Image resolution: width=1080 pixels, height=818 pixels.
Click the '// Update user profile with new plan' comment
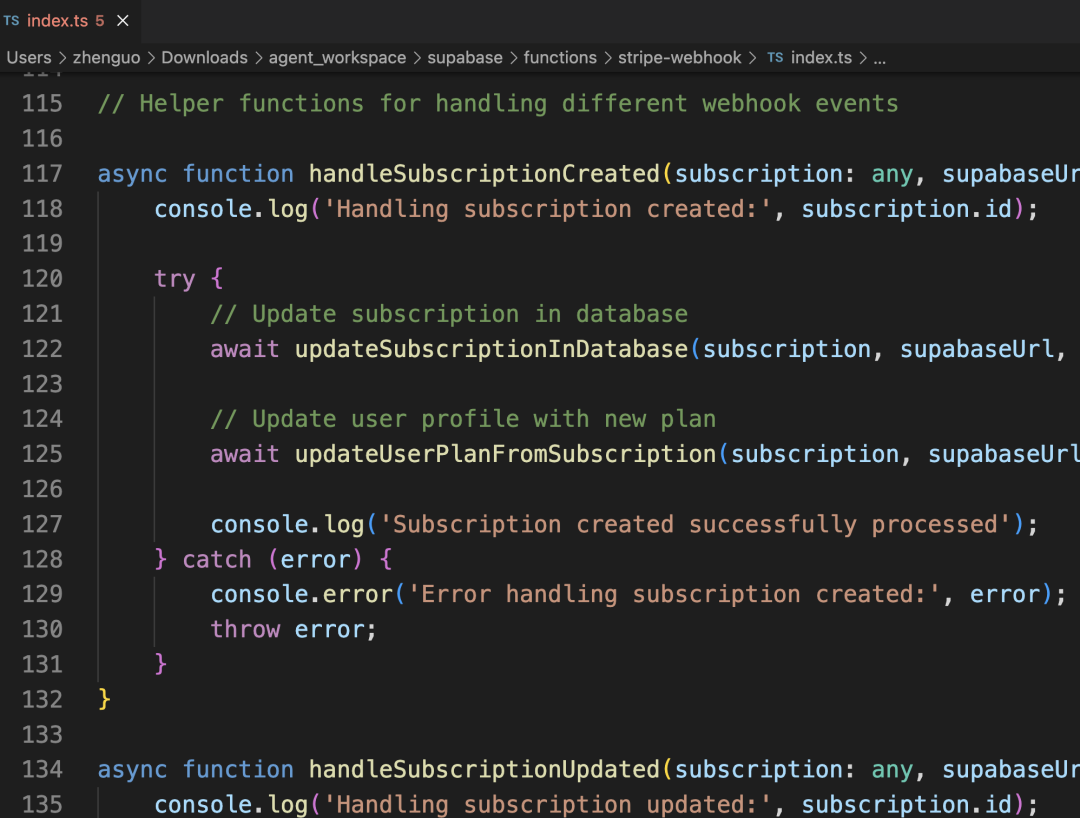pos(463,419)
